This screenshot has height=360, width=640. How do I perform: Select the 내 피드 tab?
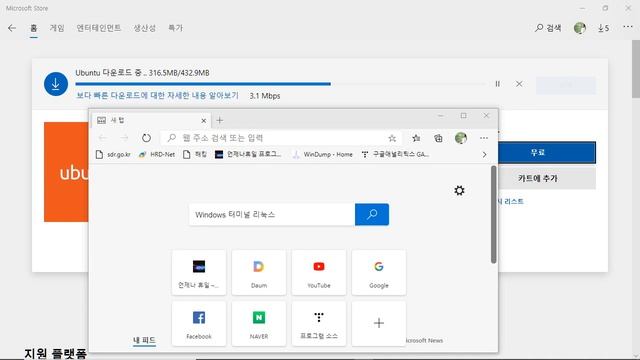click(144, 340)
